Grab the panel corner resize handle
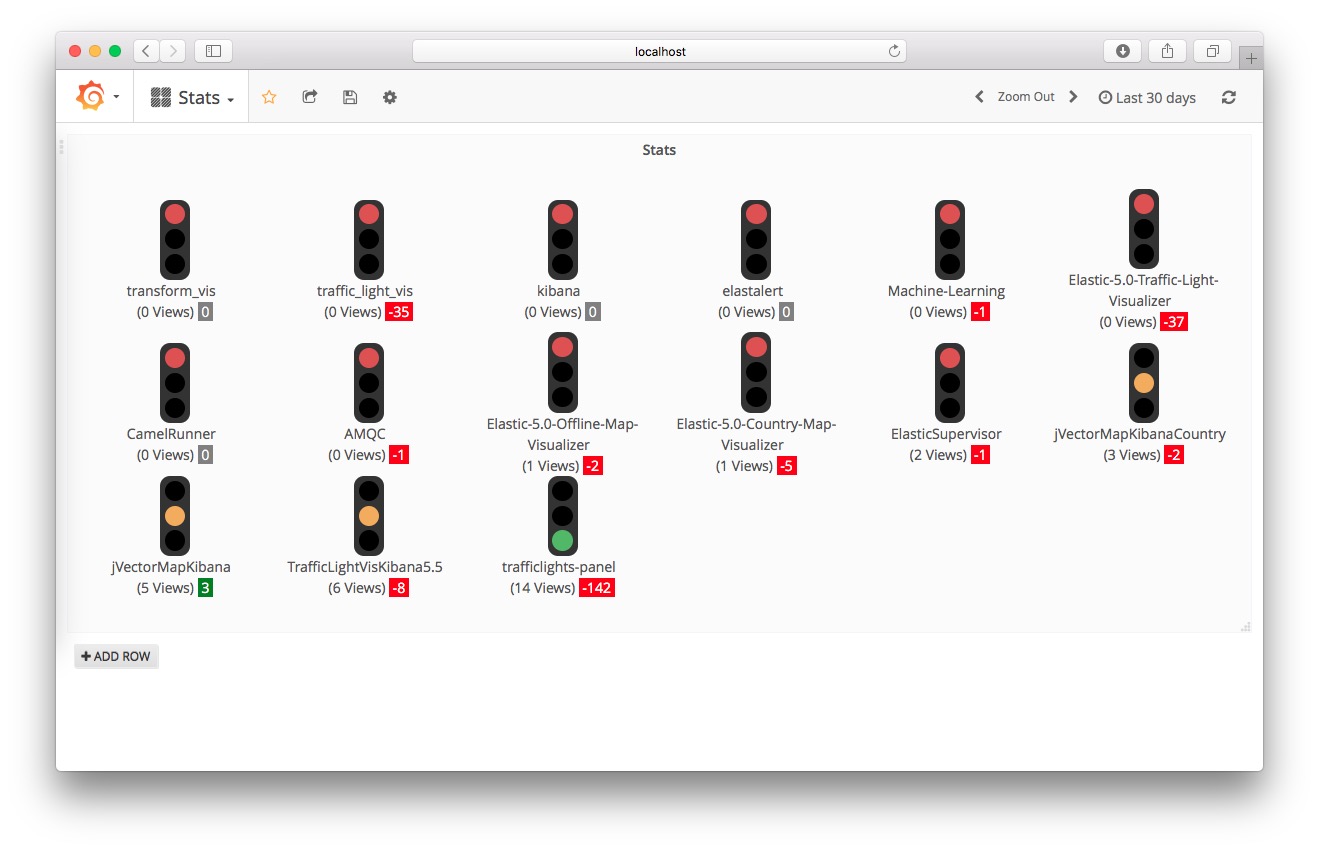Viewport: 1319px width, 851px height. (x=1245, y=627)
